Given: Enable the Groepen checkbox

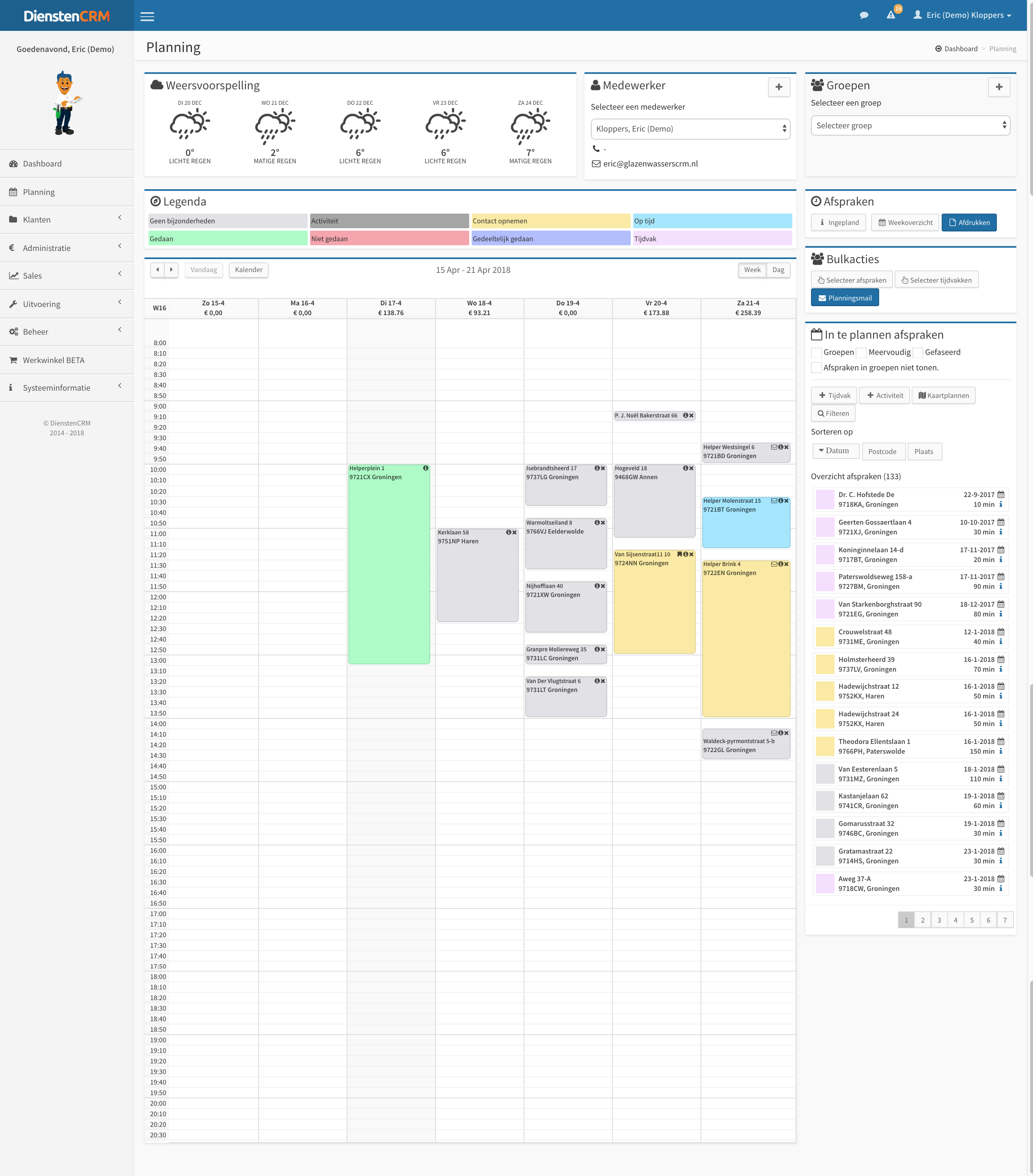Looking at the screenshot, I should coord(816,353).
